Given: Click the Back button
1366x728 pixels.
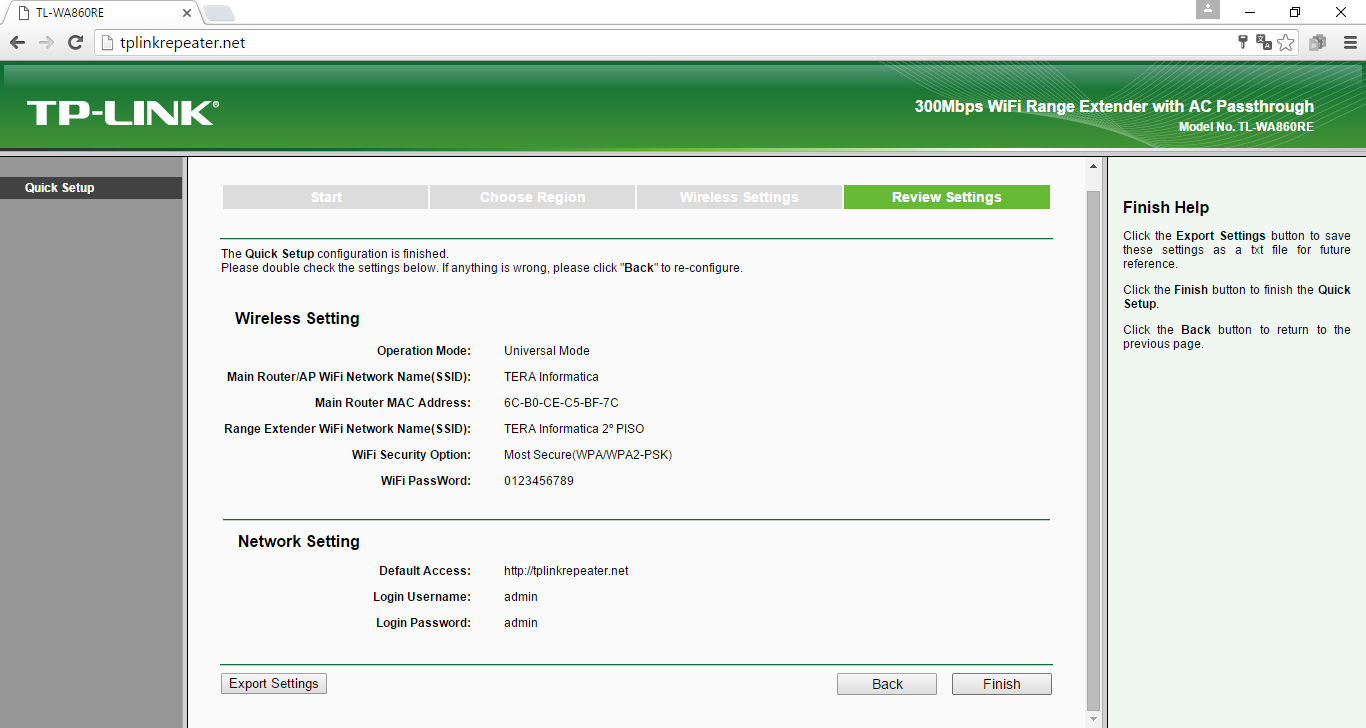Looking at the screenshot, I should [887, 684].
